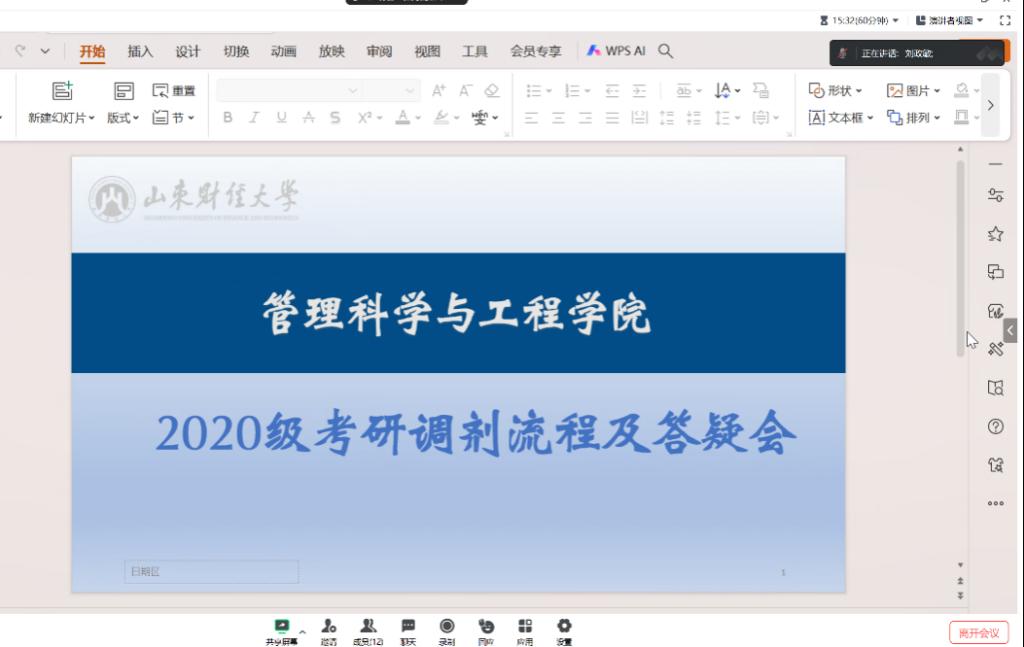Switch to the Insert tab
The image size is (1024, 647).
click(140, 51)
